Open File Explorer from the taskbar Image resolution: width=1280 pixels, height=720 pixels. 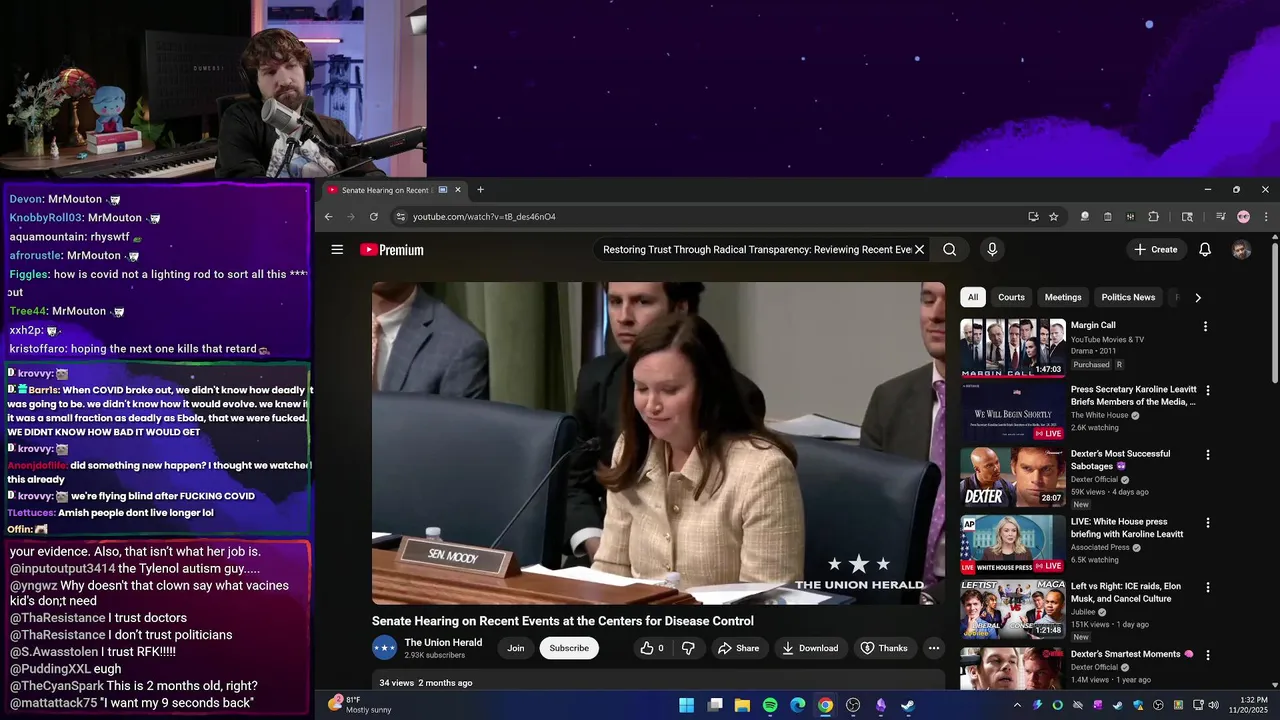tap(742, 705)
